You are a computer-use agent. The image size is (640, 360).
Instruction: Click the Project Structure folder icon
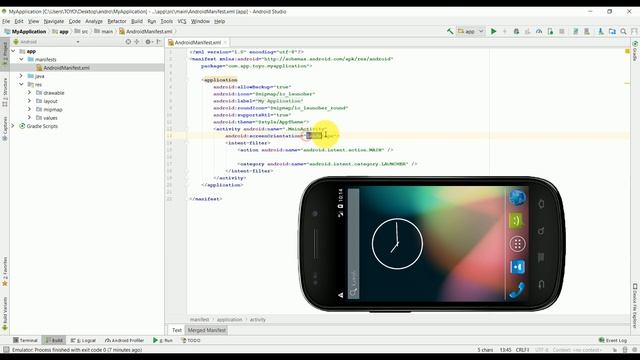pyautogui.click(x=612, y=31)
